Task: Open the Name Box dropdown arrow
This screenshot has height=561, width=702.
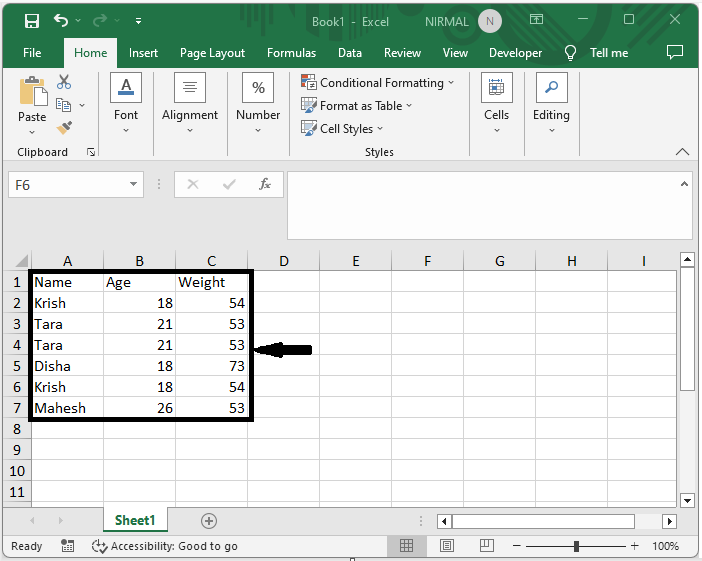Action: point(135,185)
